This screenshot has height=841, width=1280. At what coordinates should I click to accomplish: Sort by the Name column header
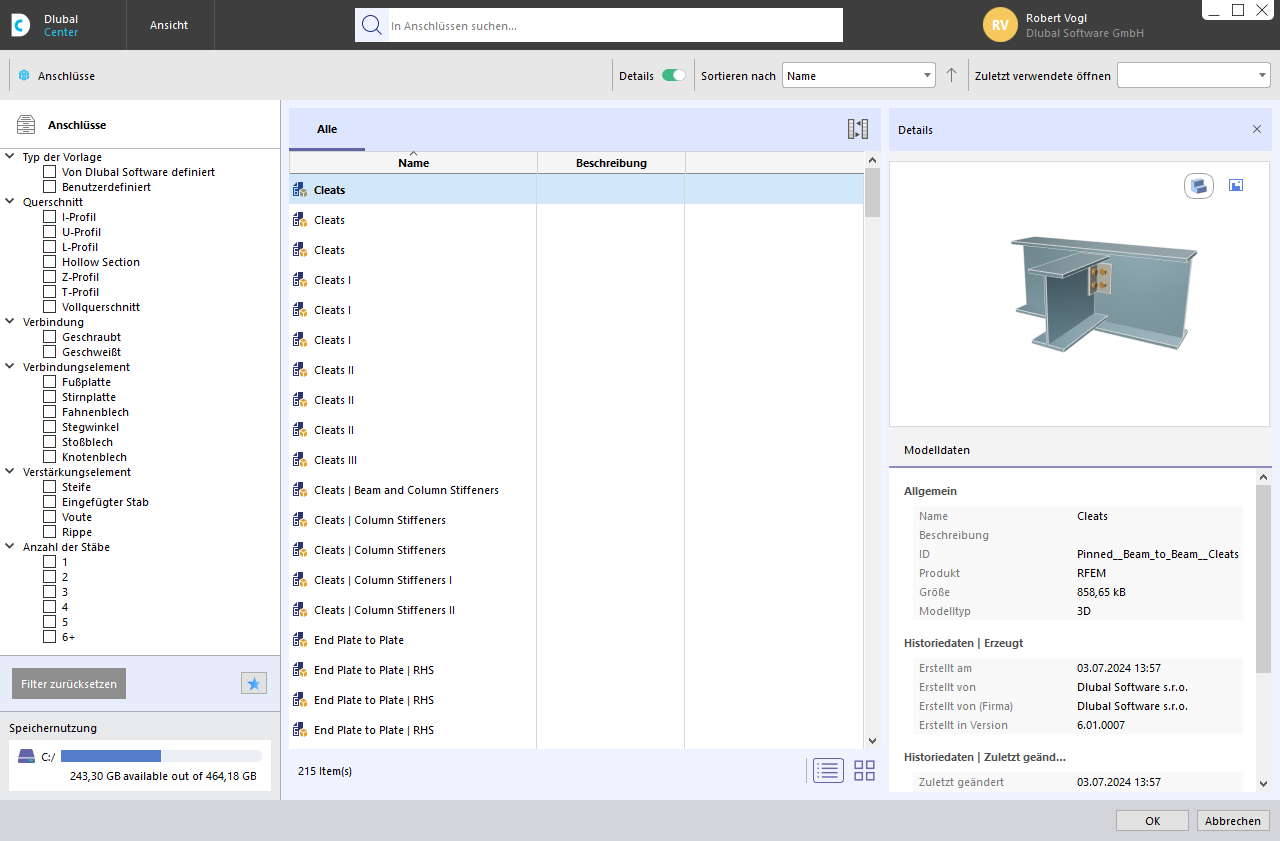[x=413, y=163]
